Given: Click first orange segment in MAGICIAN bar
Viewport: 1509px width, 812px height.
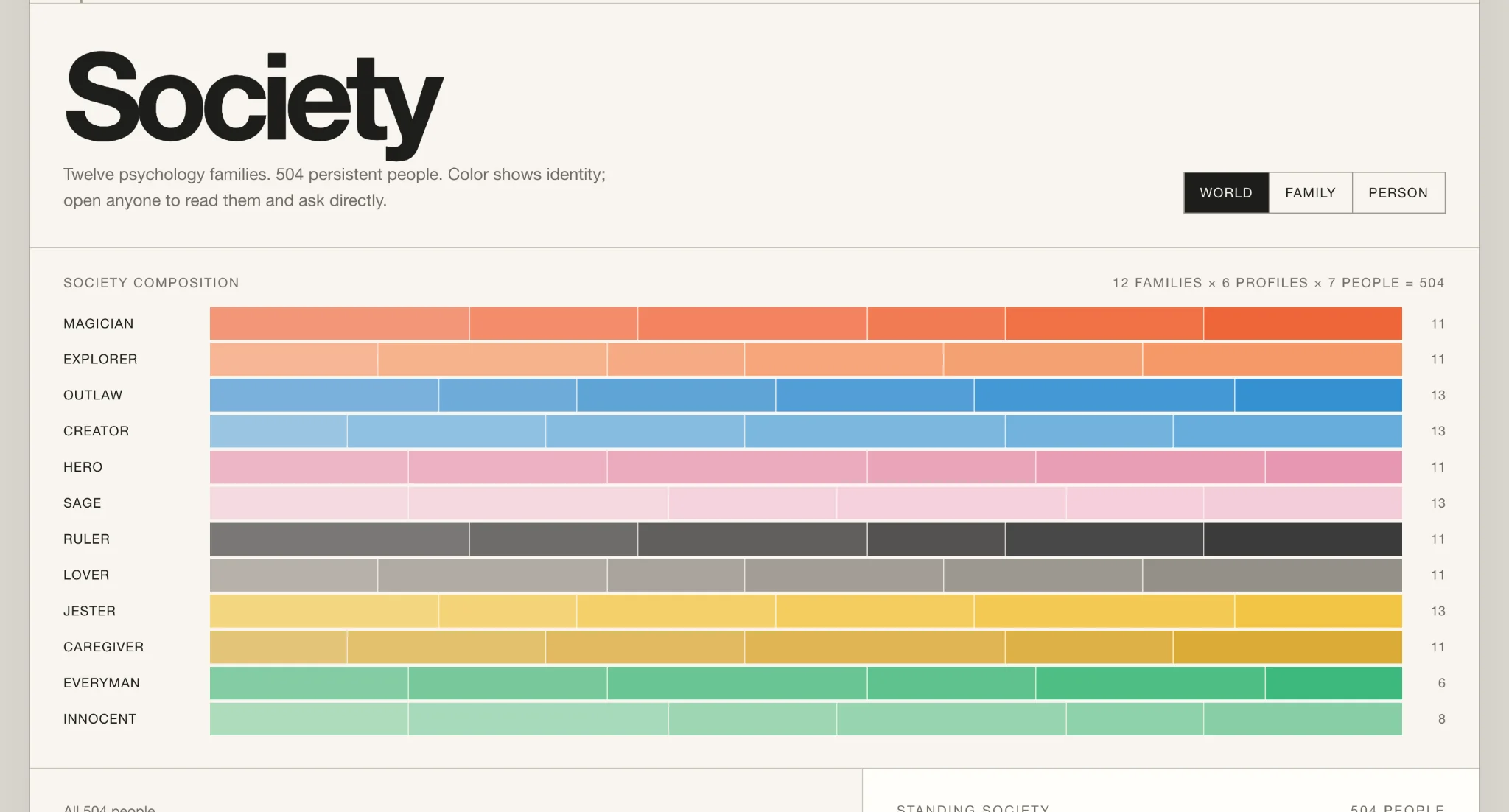Looking at the screenshot, I should [340, 323].
